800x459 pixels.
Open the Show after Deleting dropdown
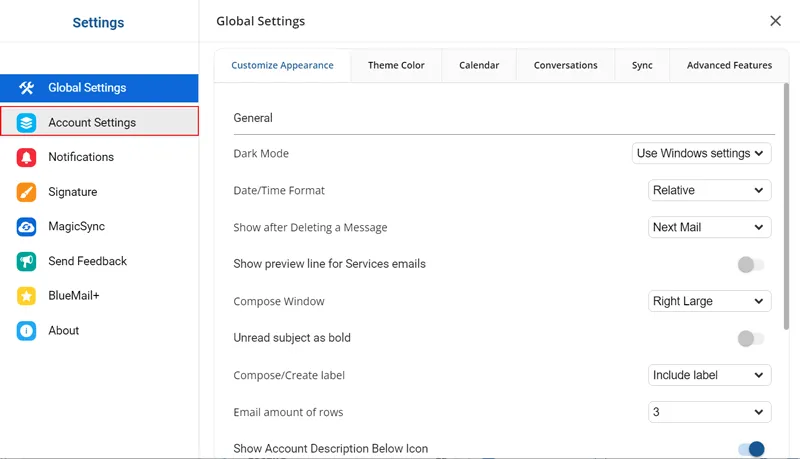coord(709,227)
